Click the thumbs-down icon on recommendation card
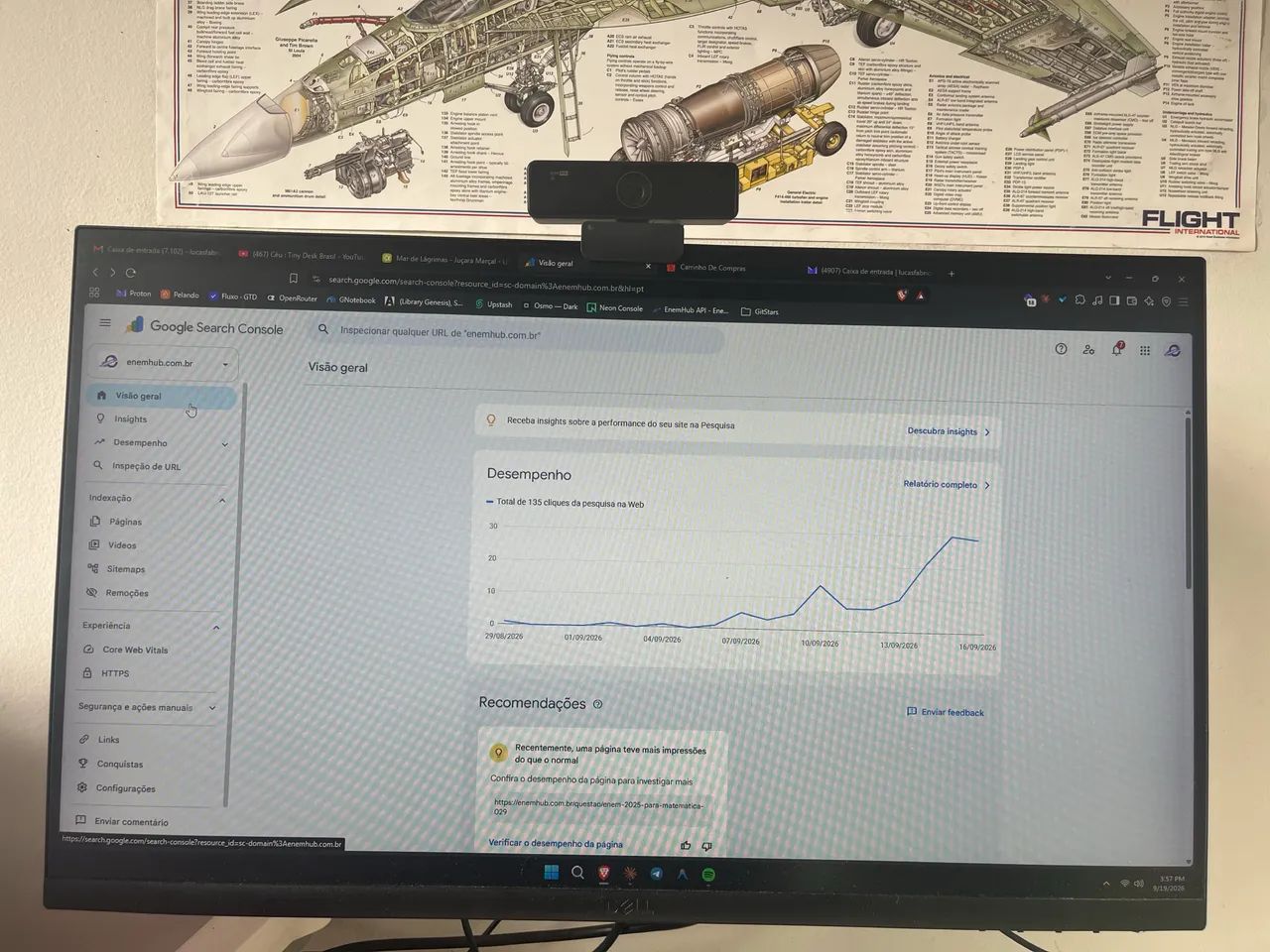This screenshot has width=1270, height=952. [x=706, y=846]
